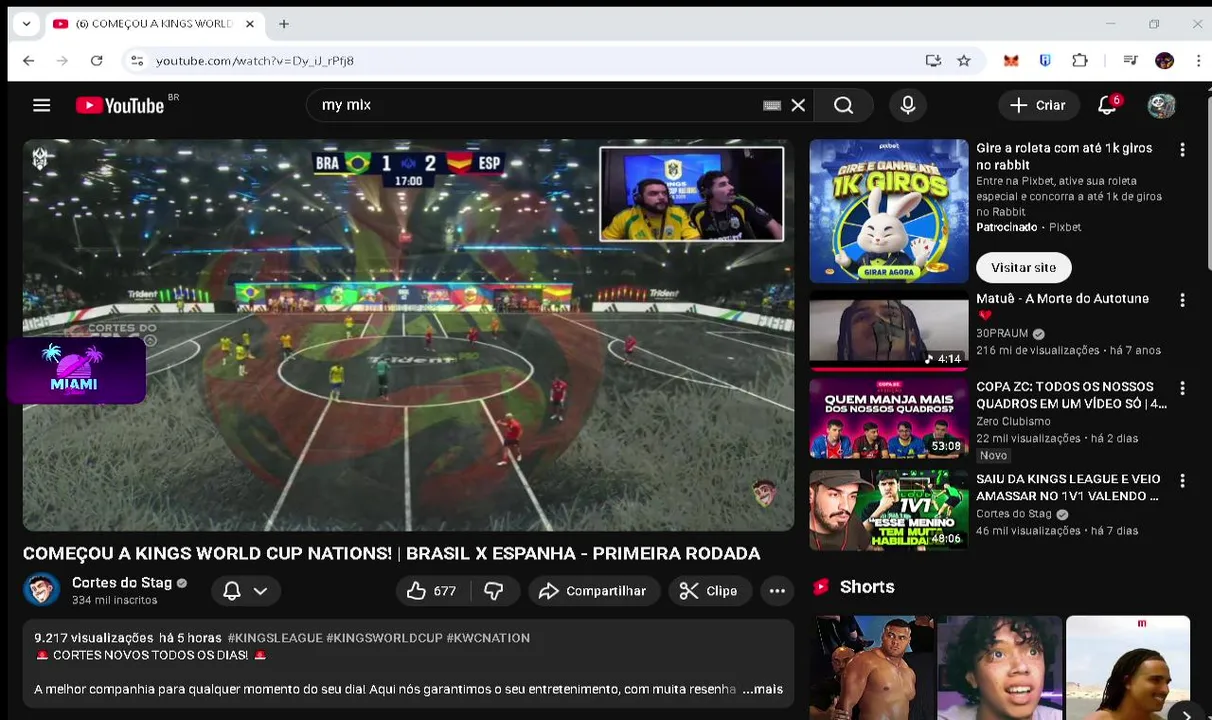Go to the YouTube home logo
The height and width of the screenshot is (720, 1212).
[120, 105]
